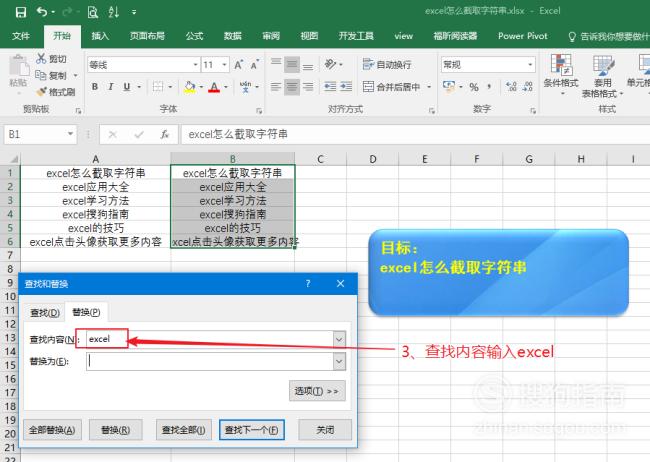Click the Insert Function fx icon

[165, 134]
